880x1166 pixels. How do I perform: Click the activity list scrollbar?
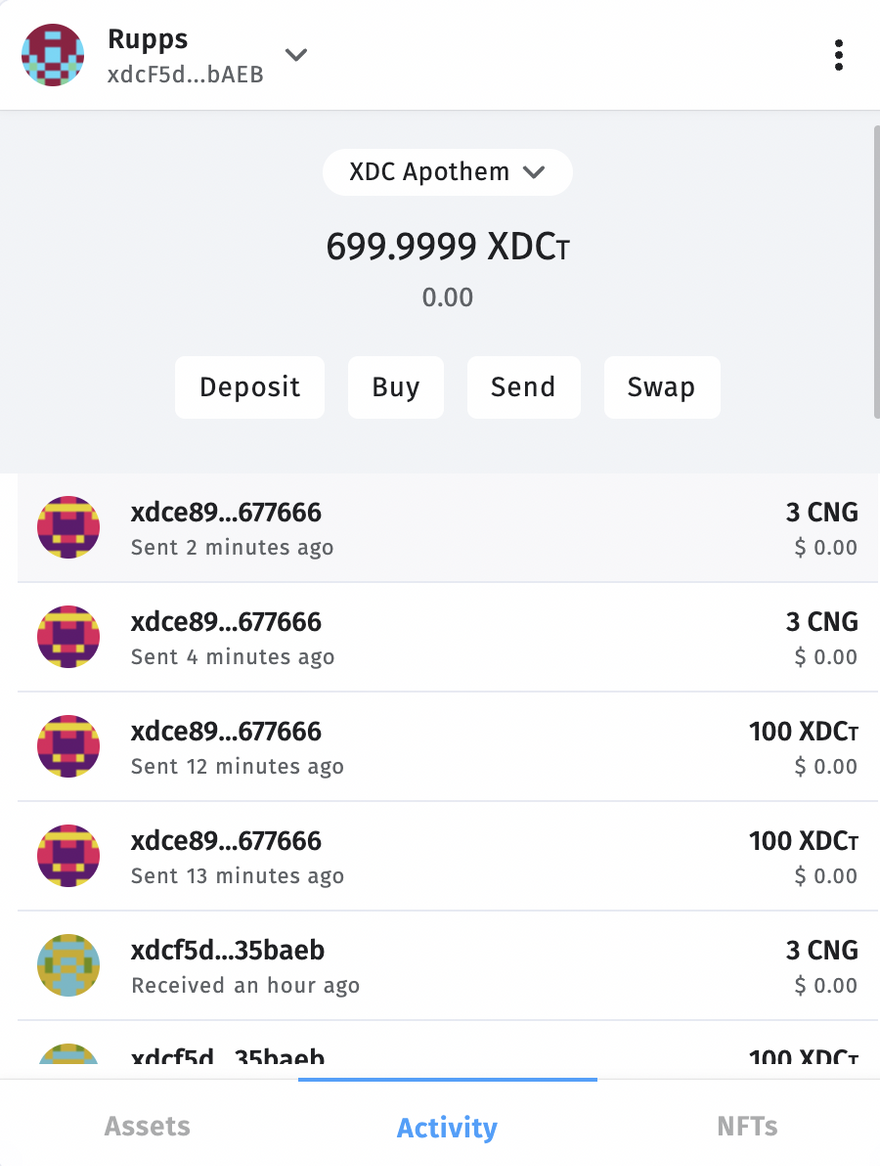(876, 270)
